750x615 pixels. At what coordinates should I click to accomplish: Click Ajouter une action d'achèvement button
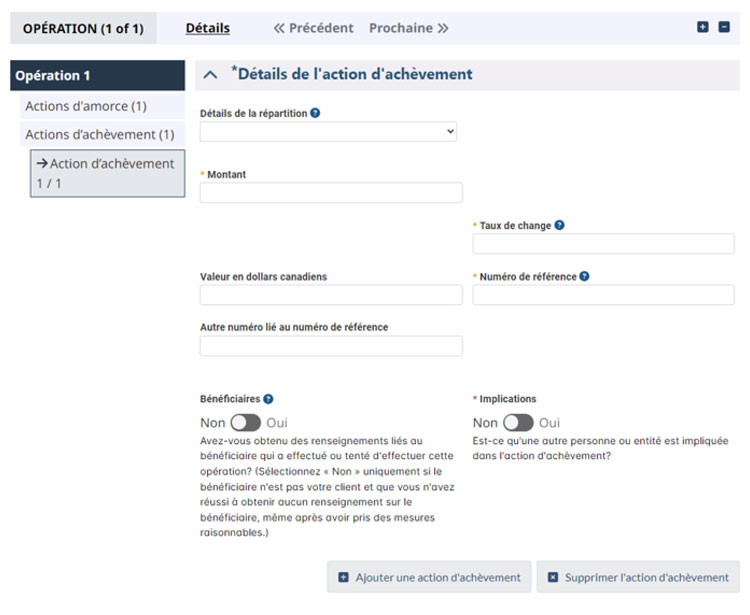tap(429, 577)
